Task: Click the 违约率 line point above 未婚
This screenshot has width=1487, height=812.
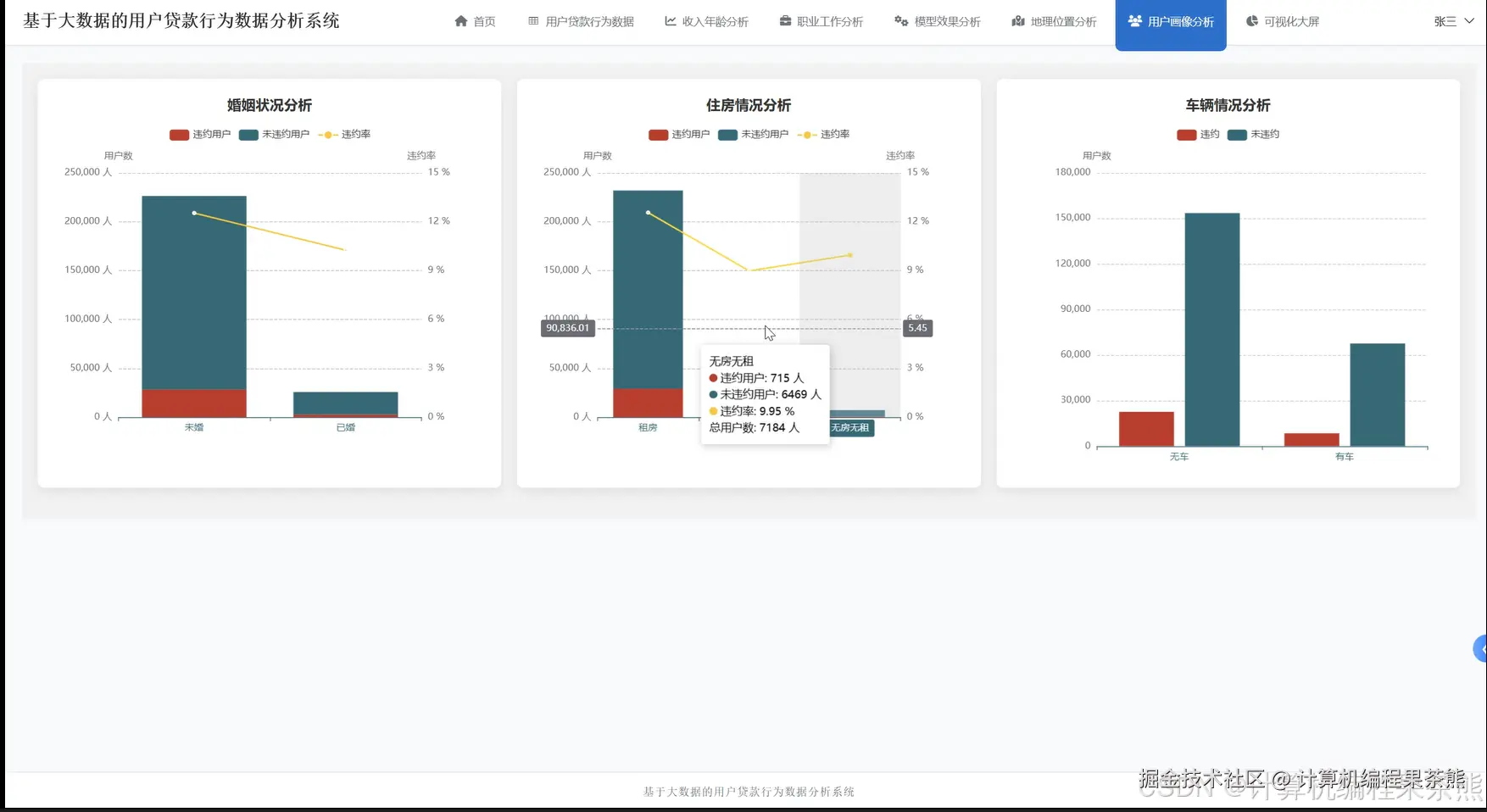Action: [x=194, y=213]
